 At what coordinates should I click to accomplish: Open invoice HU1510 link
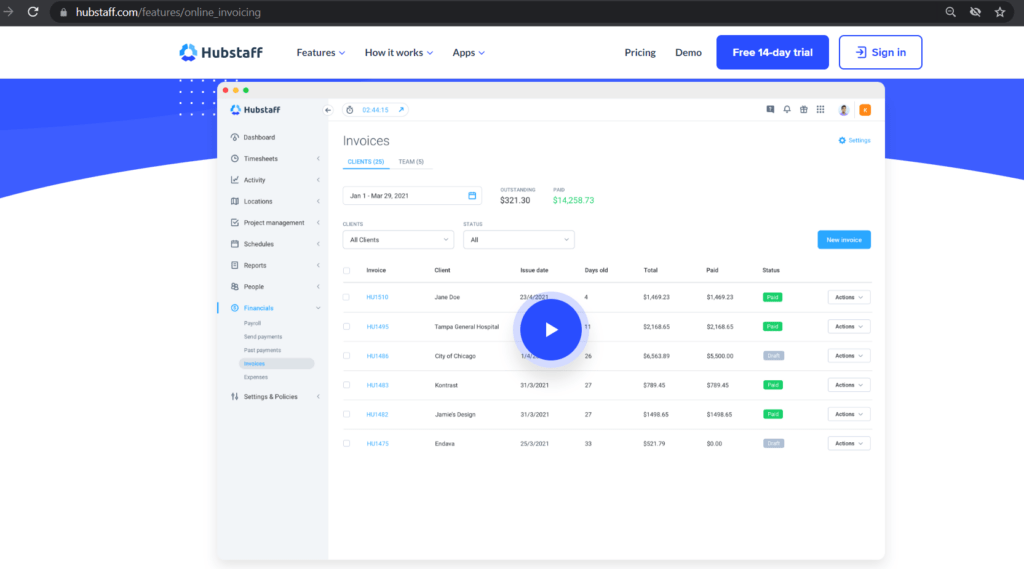click(377, 297)
